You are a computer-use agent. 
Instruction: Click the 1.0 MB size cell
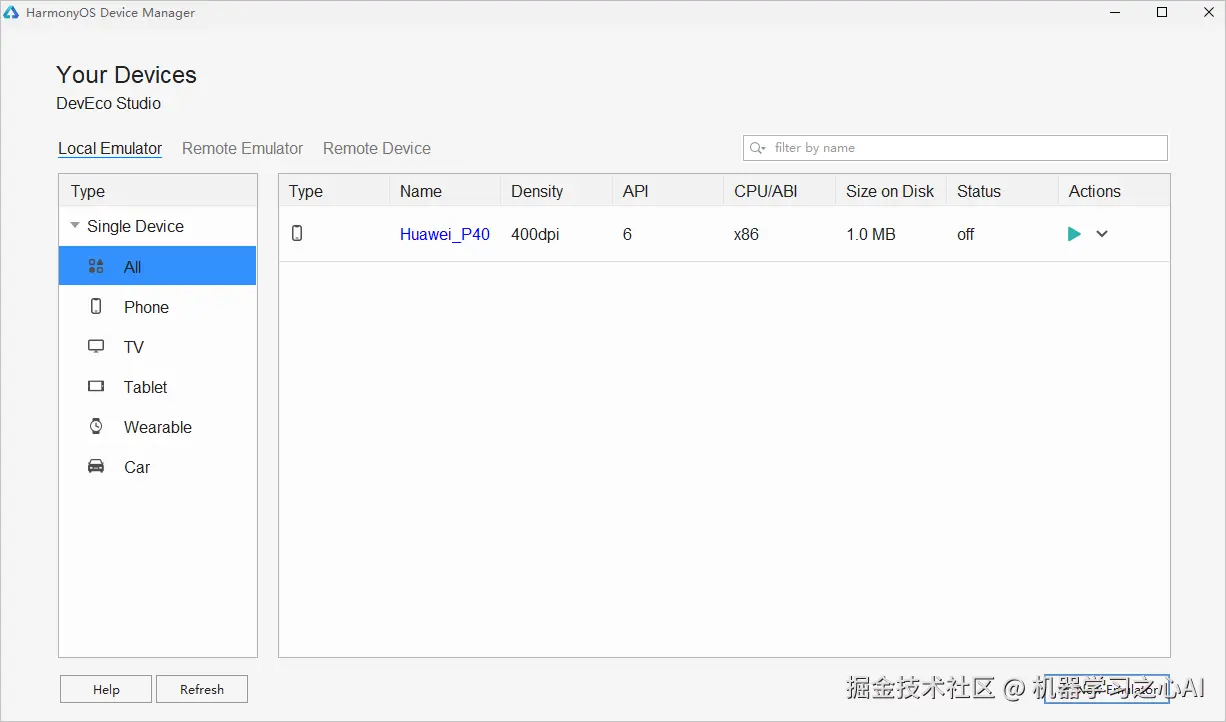pos(871,234)
